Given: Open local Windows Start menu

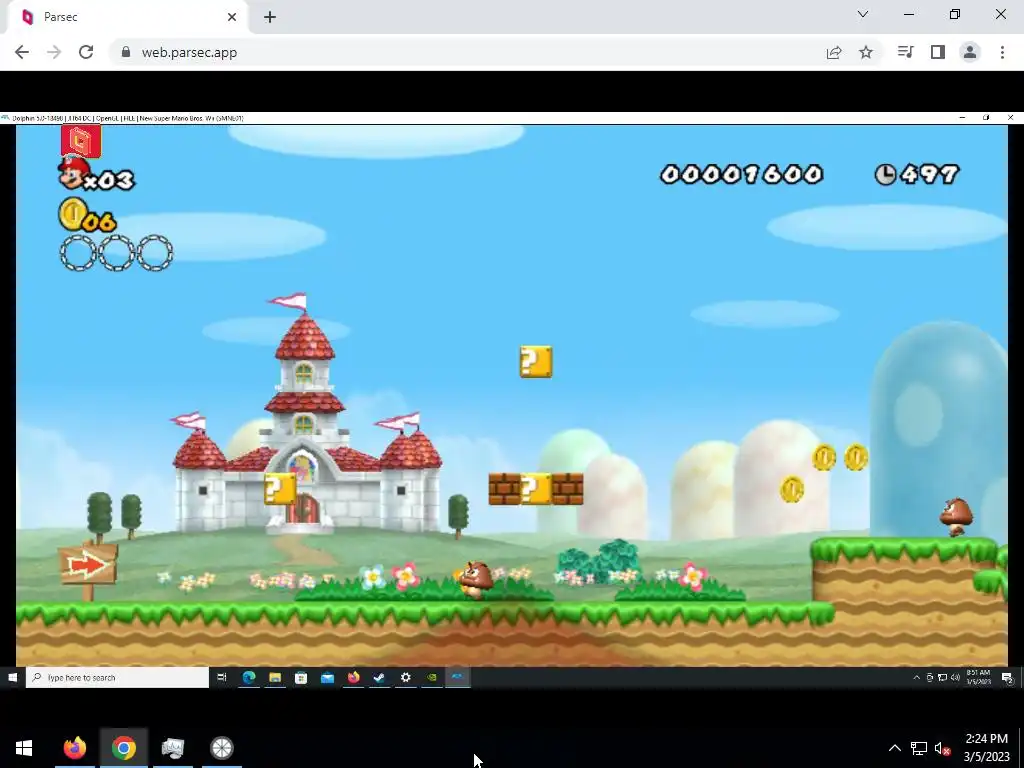Looking at the screenshot, I should point(24,748).
